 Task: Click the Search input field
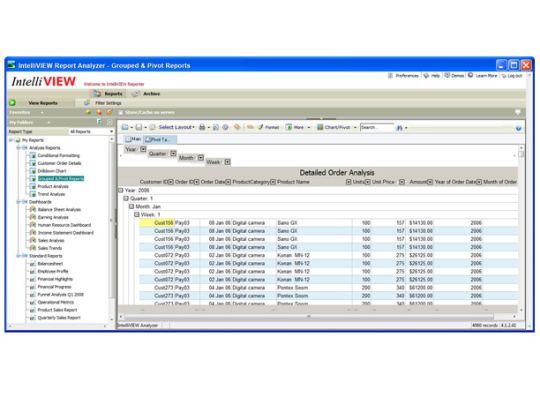(x=377, y=127)
